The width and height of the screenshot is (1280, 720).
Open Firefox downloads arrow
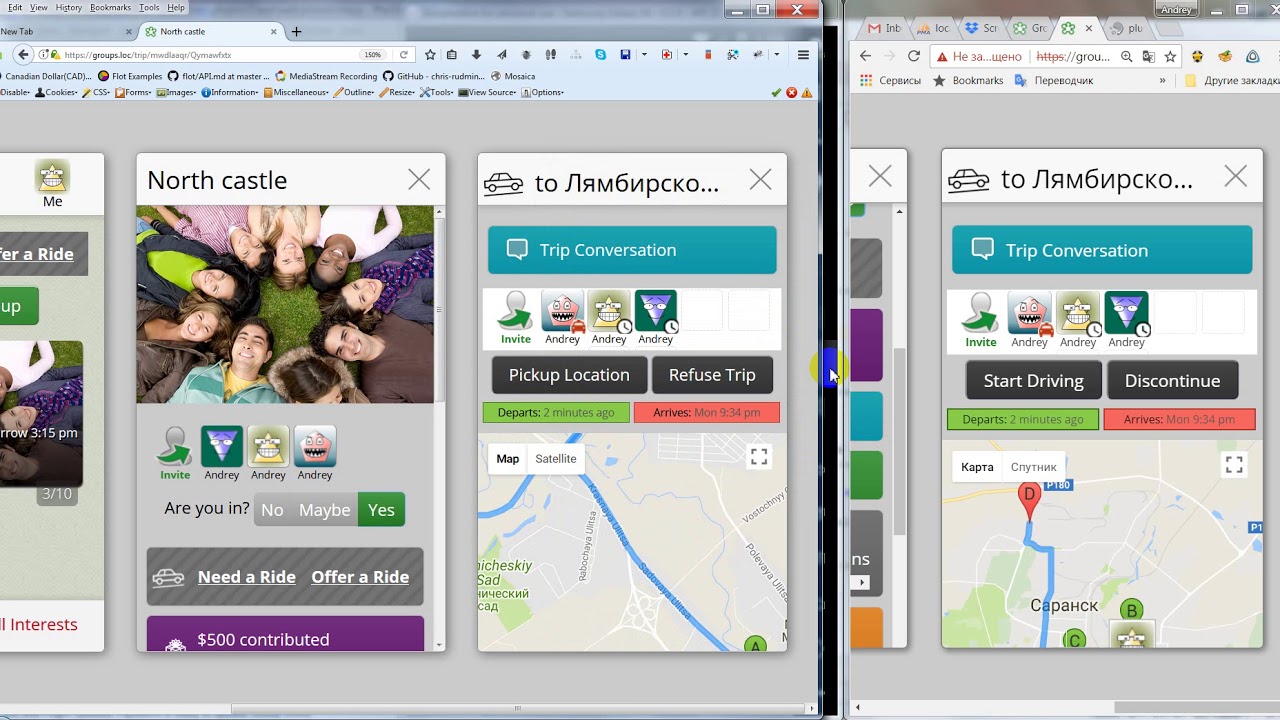476,55
